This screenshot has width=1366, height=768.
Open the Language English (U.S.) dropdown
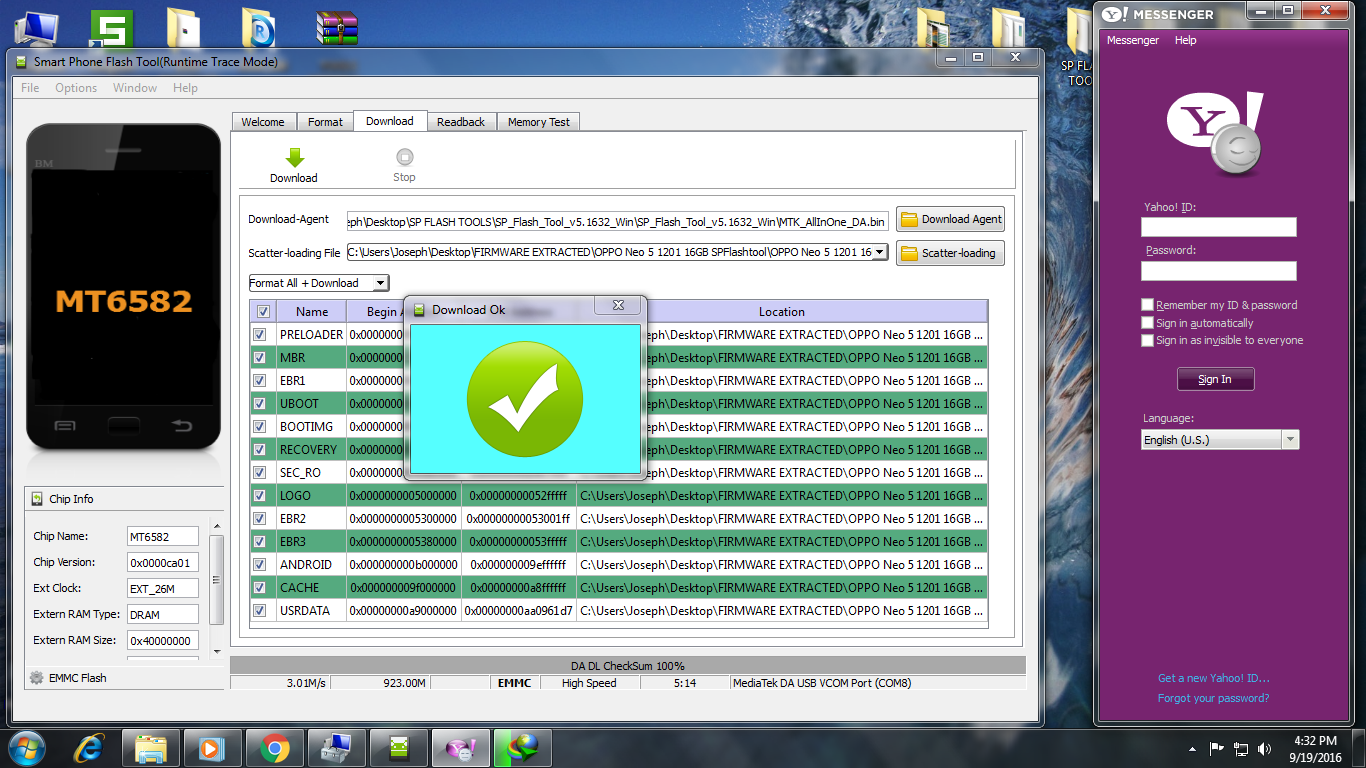point(1290,440)
